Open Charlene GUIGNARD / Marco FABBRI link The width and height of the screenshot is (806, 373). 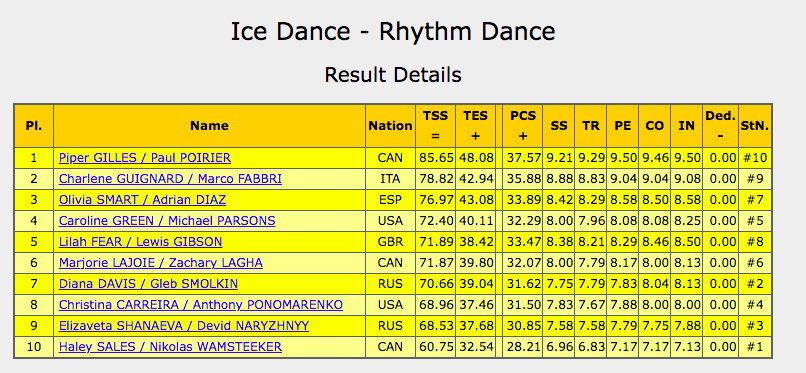[x=170, y=179]
